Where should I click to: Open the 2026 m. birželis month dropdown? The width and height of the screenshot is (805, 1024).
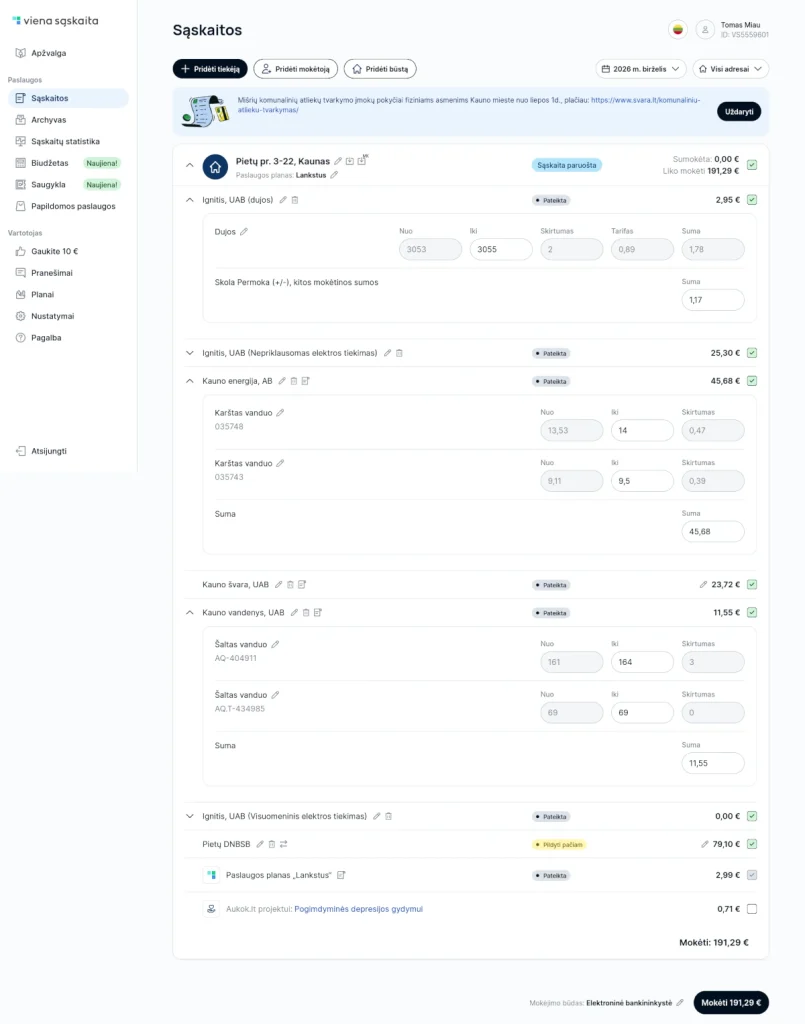[x=640, y=69]
